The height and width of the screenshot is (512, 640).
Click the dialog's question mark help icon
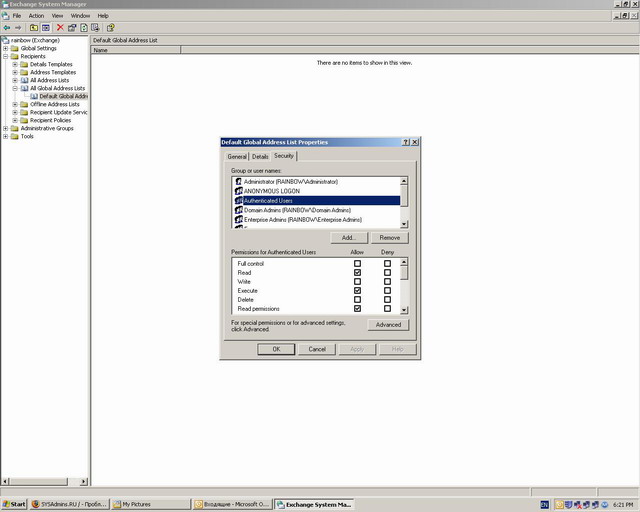pyautogui.click(x=406, y=142)
